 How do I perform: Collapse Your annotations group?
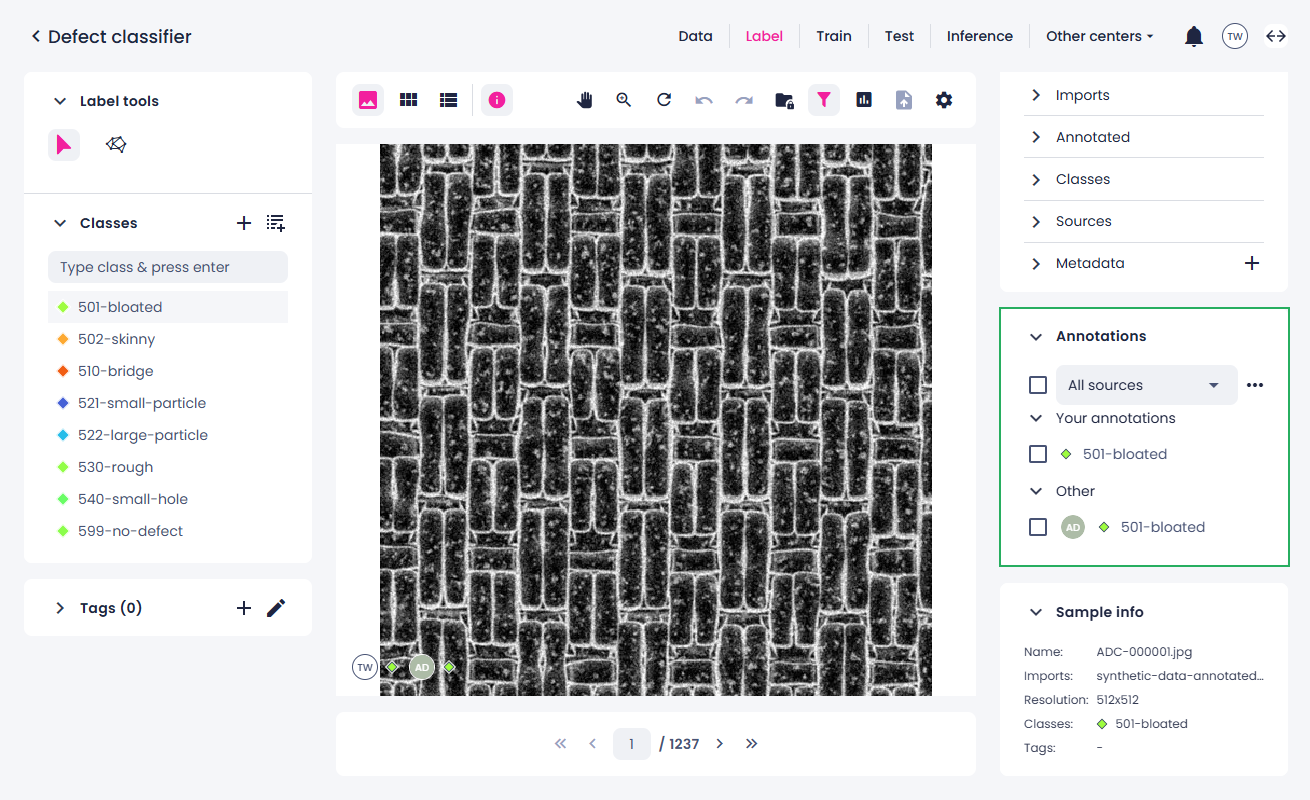[x=1036, y=418]
